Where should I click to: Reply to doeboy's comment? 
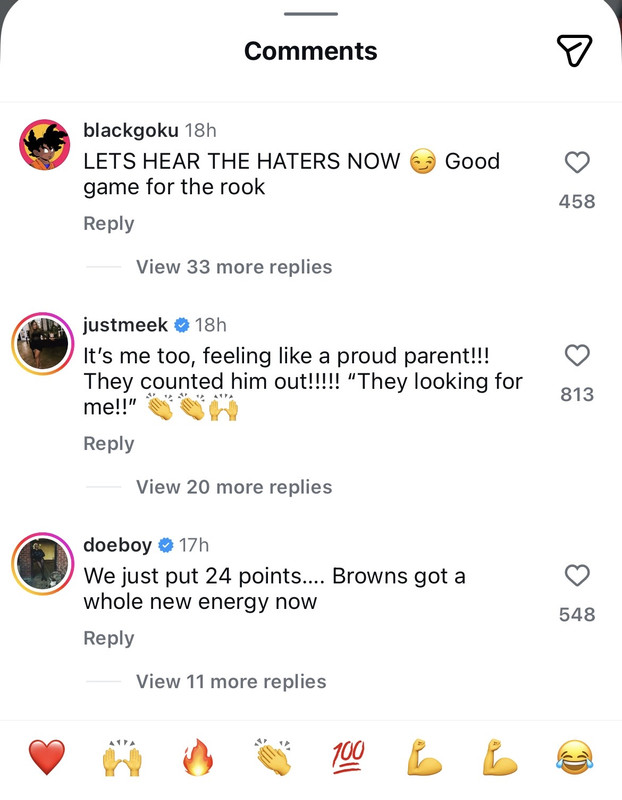coord(109,638)
